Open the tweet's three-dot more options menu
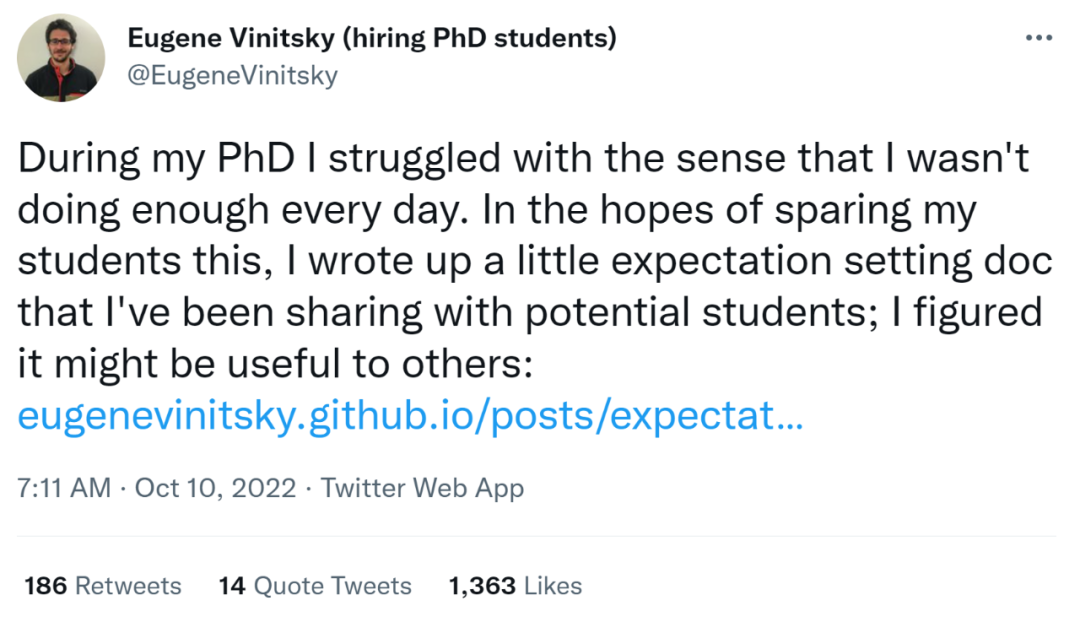This screenshot has width=1080, height=617. pyautogui.click(x=1039, y=38)
